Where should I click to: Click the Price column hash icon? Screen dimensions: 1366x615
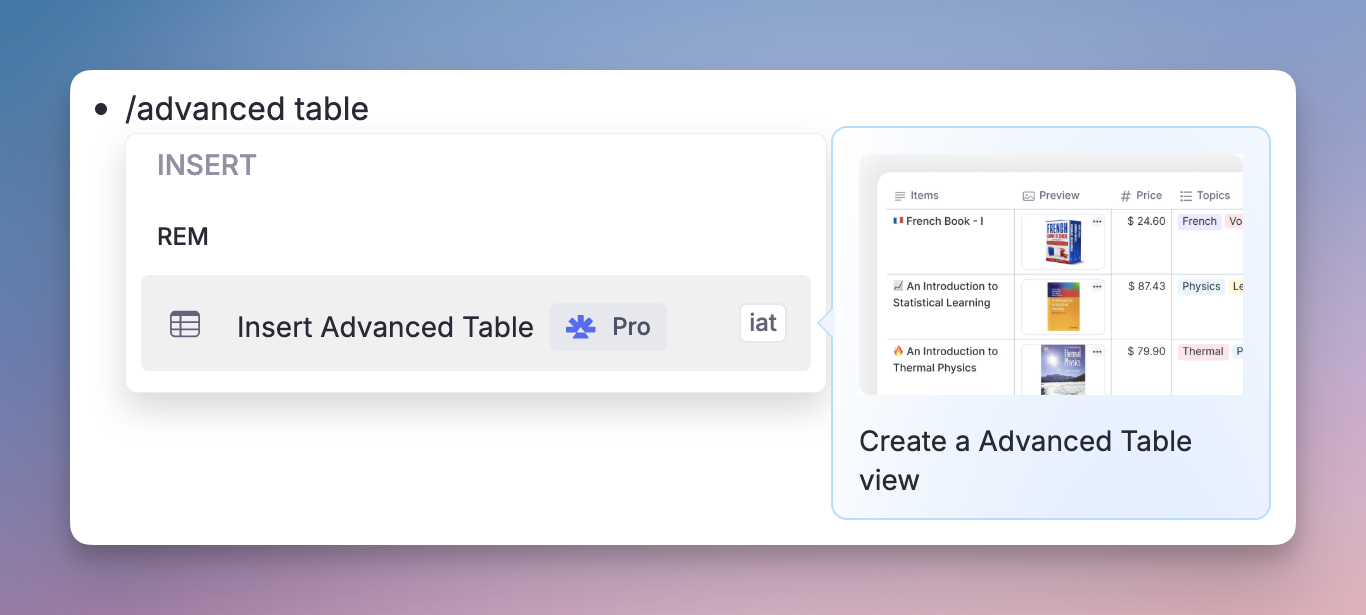click(x=1125, y=196)
